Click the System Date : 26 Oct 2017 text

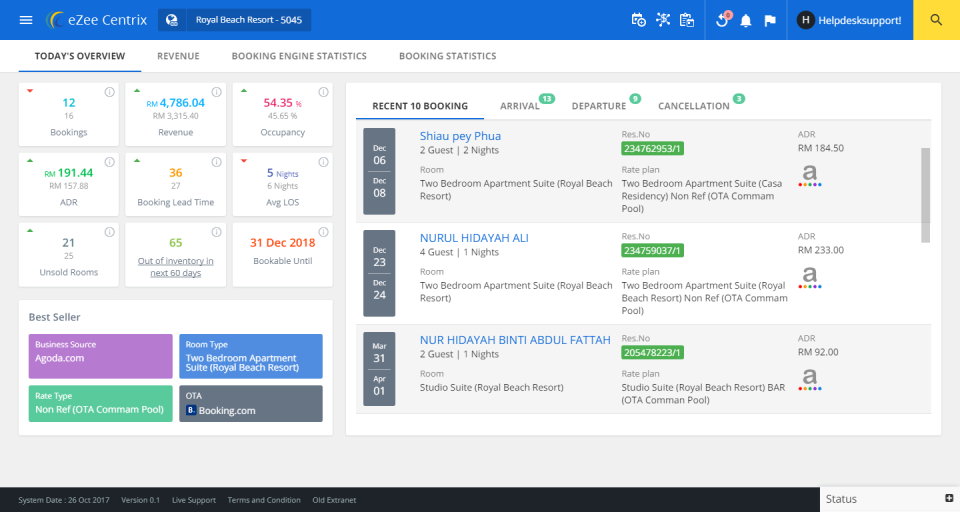click(64, 500)
